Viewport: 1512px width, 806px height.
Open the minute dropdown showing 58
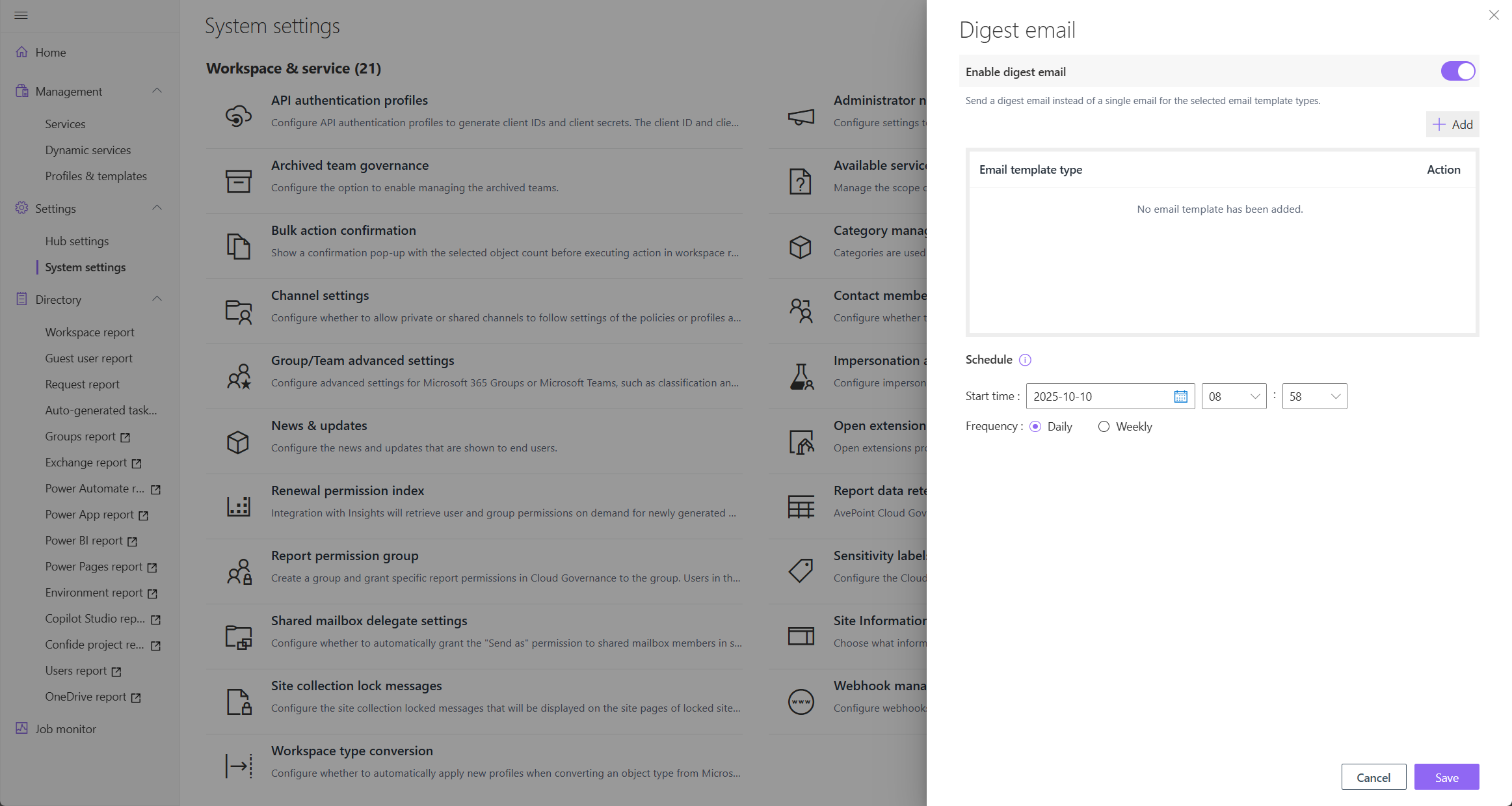[1314, 396]
